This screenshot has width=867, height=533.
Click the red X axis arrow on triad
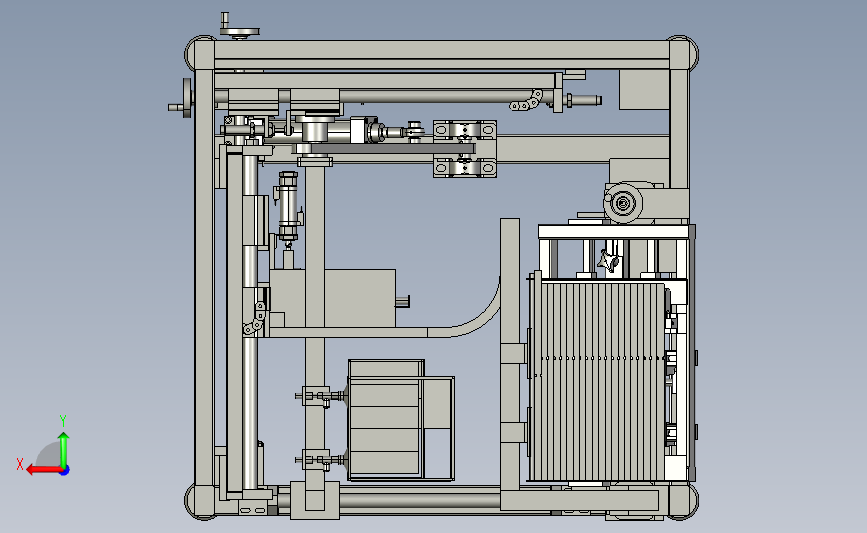pos(43,470)
